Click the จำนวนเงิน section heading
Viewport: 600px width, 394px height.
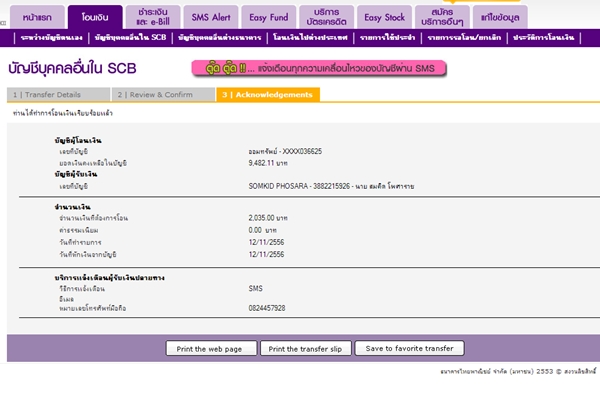tap(73, 207)
